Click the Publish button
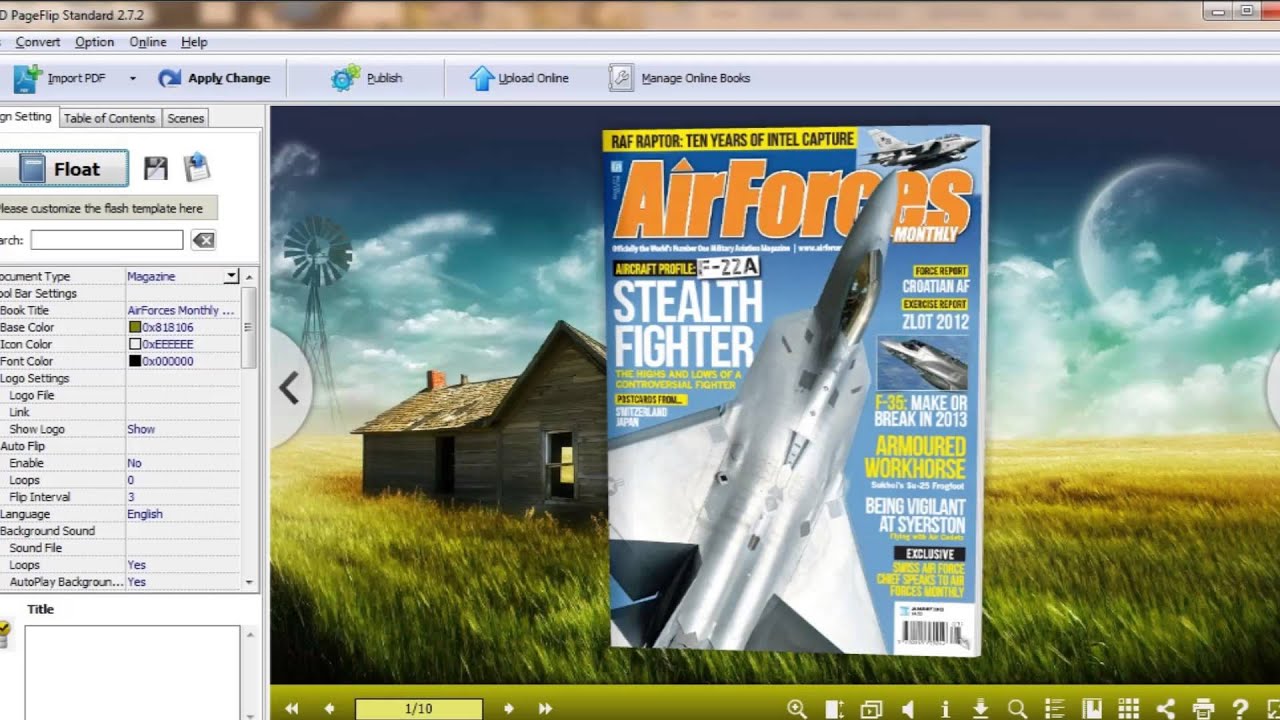 (367, 78)
